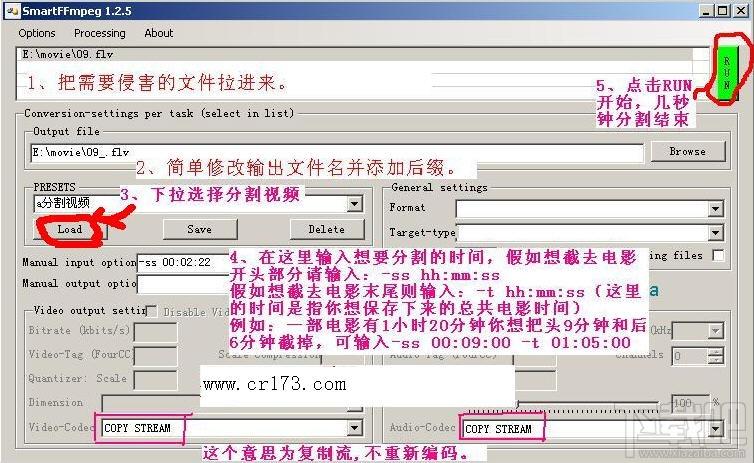Image resolution: width=754 pixels, height=463 pixels.
Task: Click the green RUN button
Action: (x=727, y=73)
